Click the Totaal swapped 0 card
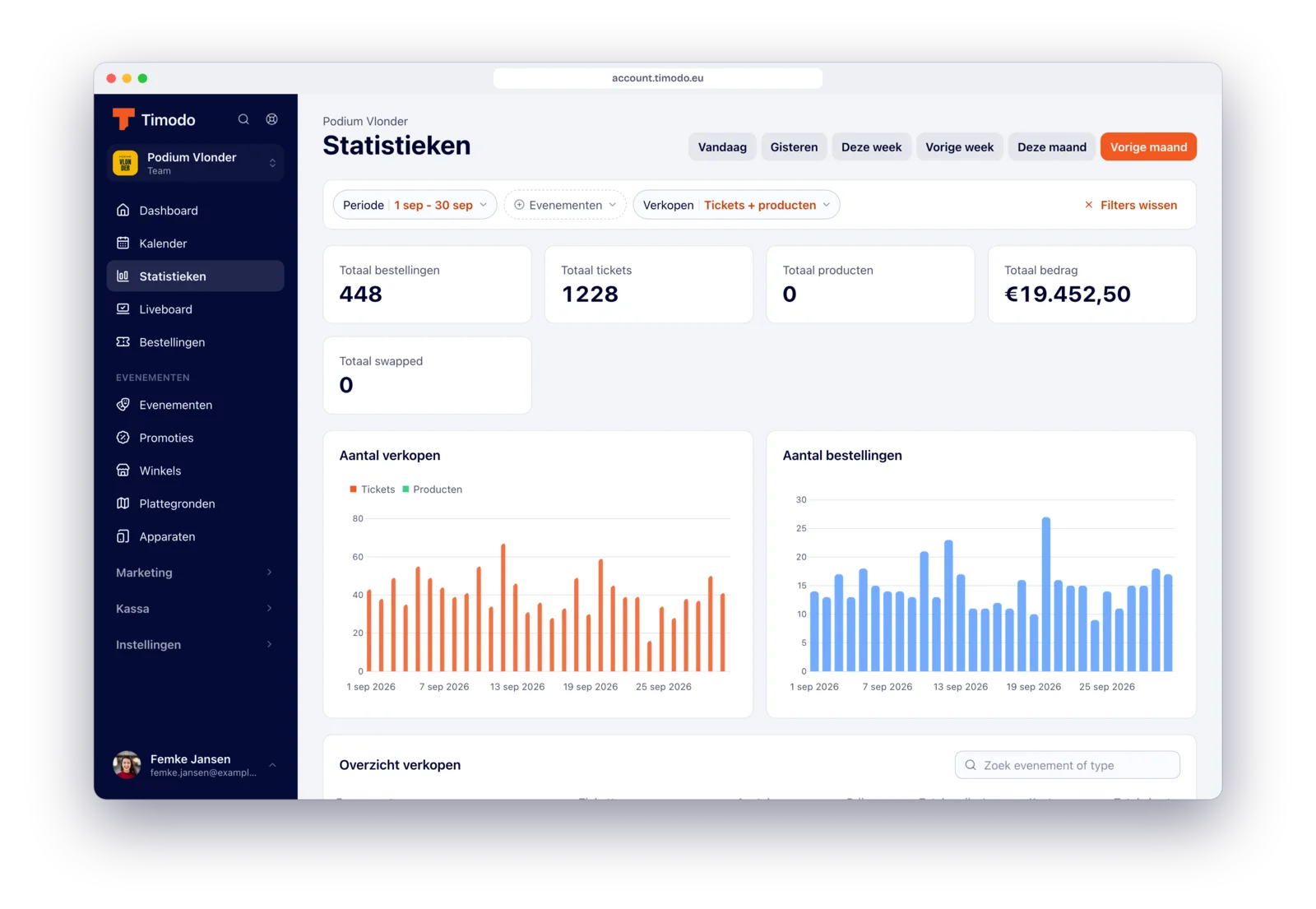The width and height of the screenshot is (1316, 909). [427, 375]
